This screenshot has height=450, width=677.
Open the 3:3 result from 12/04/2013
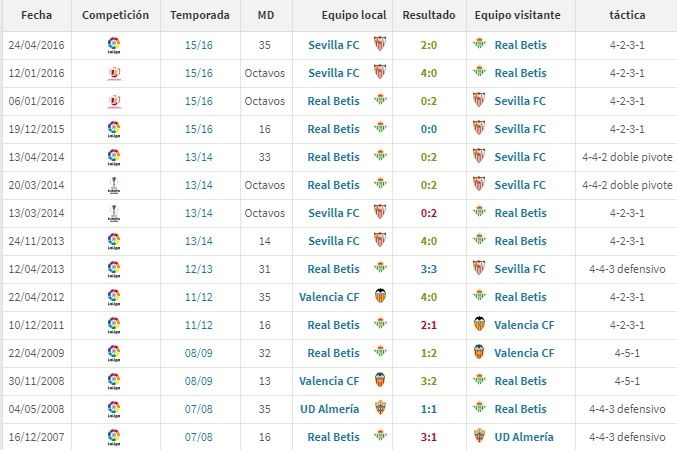click(x=428, y=269)
